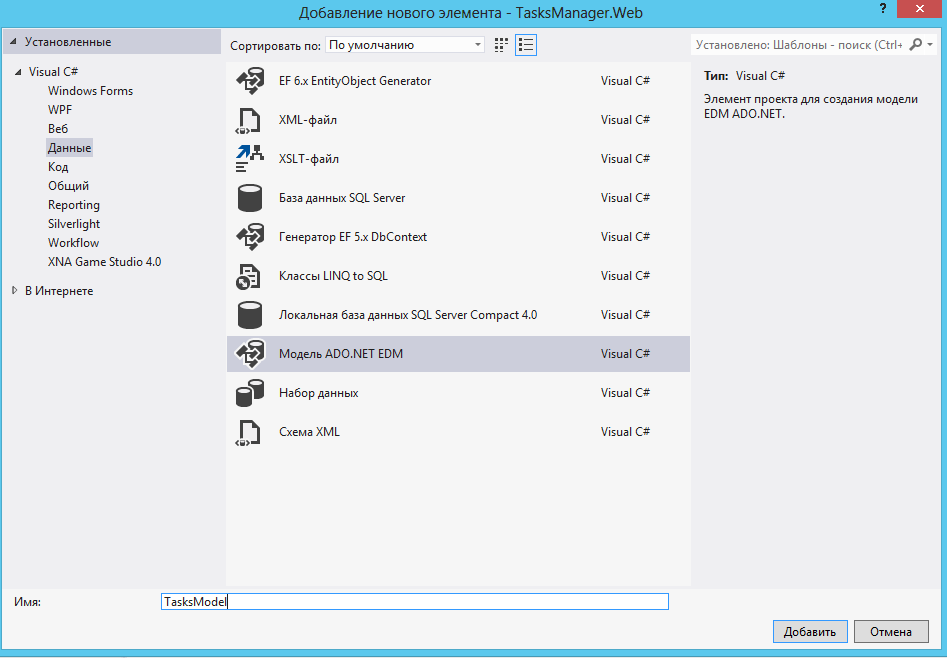This screenshot has width=947, height=658.
Task: Select the Silverlight category
Action: click(74, 224)
